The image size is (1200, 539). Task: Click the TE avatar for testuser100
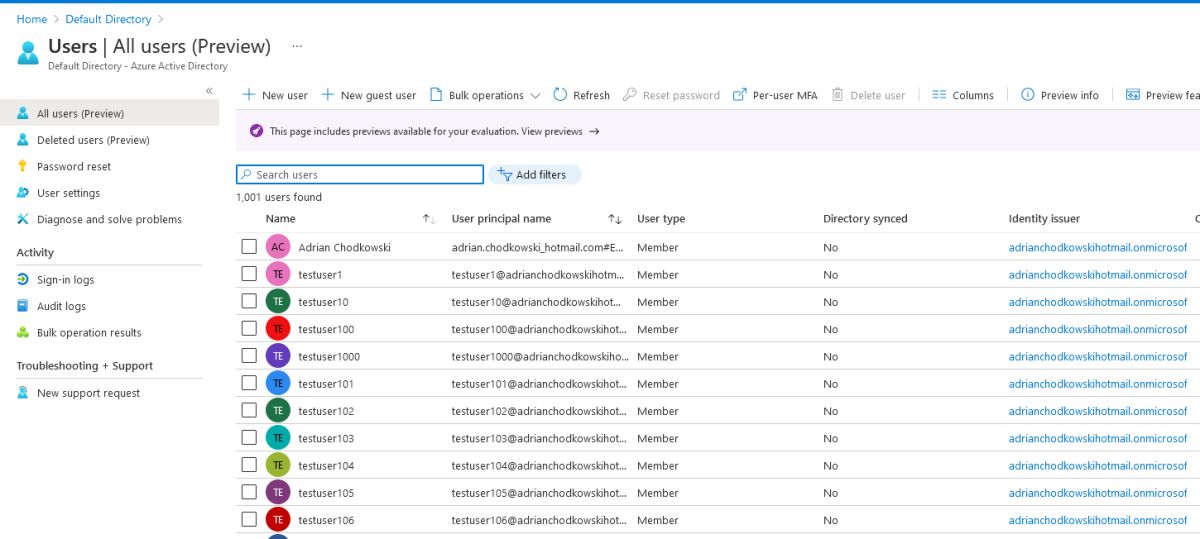[x=278, y=329]
